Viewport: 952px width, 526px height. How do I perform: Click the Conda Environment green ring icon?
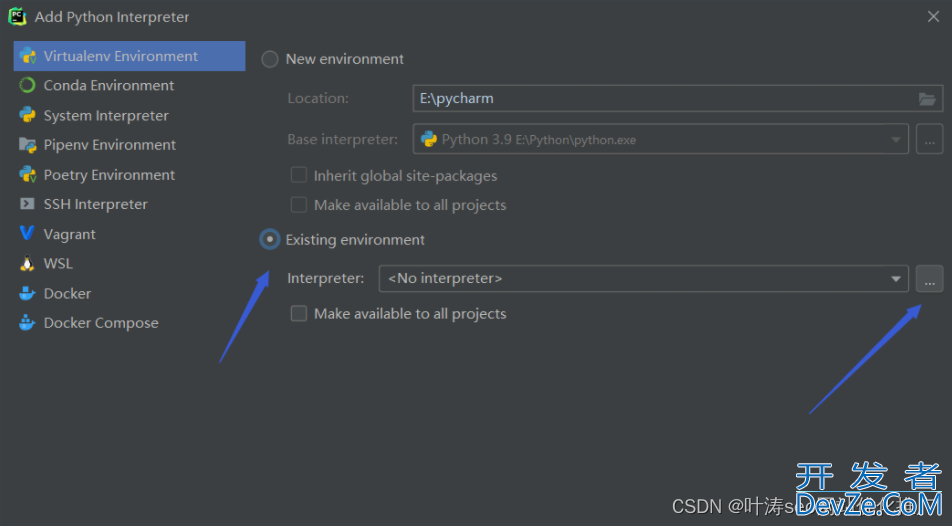27,86
